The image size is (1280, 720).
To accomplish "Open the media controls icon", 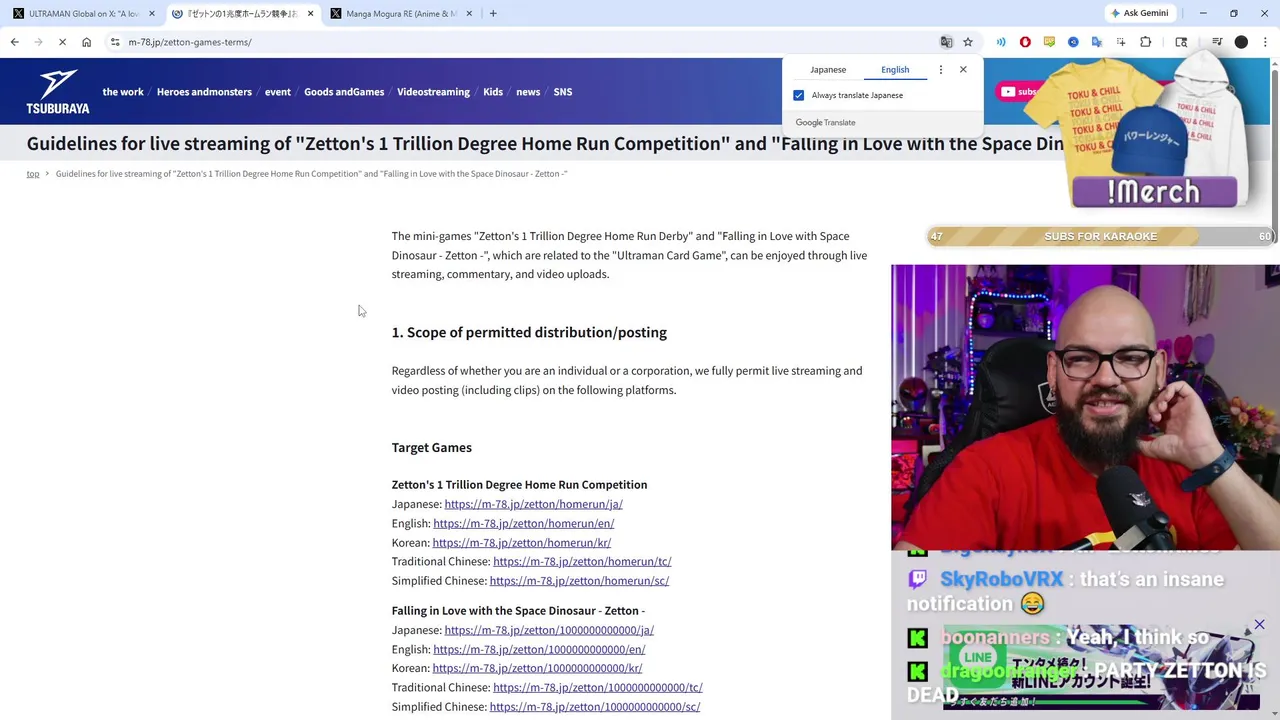I will tap(1216, 42).
